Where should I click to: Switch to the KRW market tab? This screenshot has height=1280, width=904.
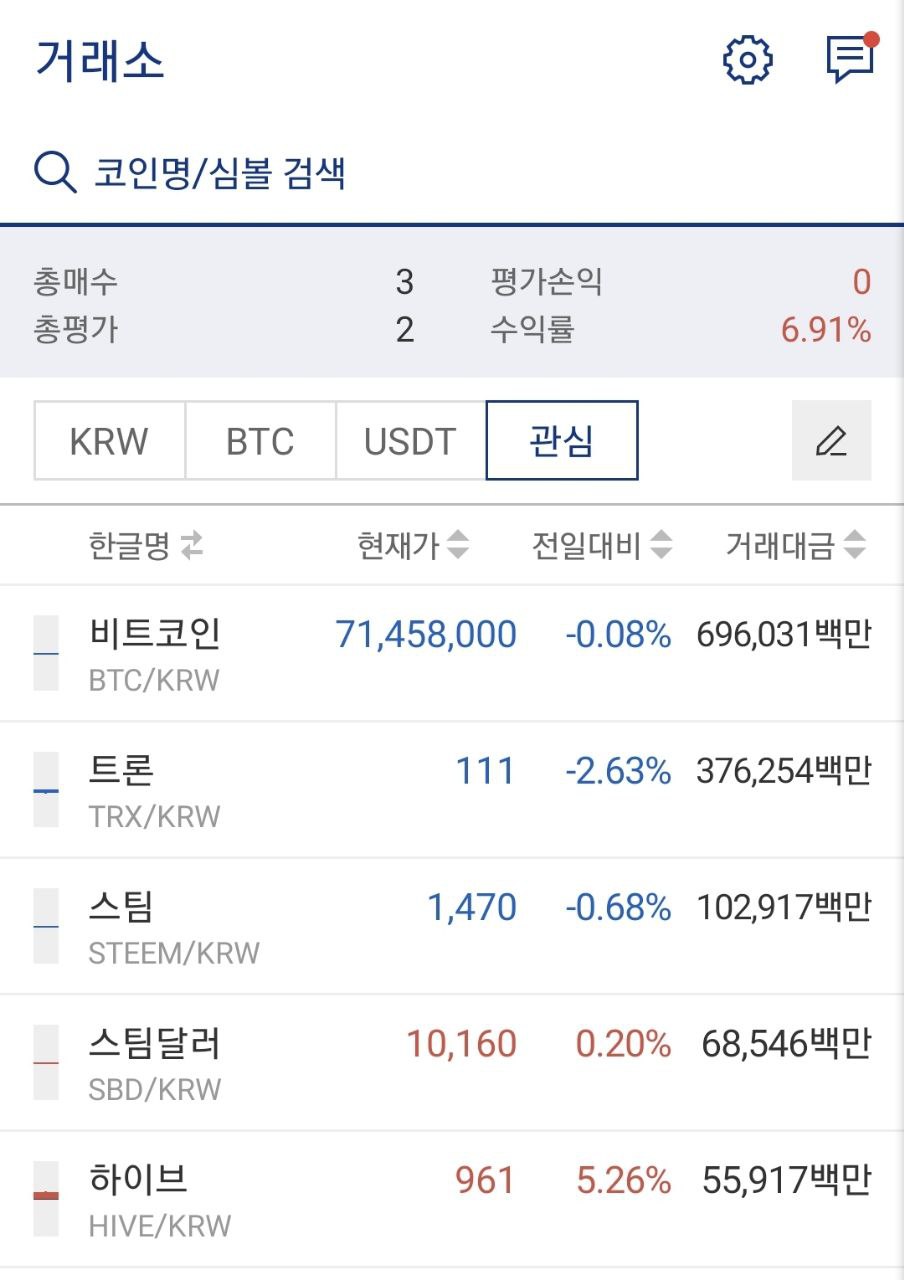pos(109,441)
